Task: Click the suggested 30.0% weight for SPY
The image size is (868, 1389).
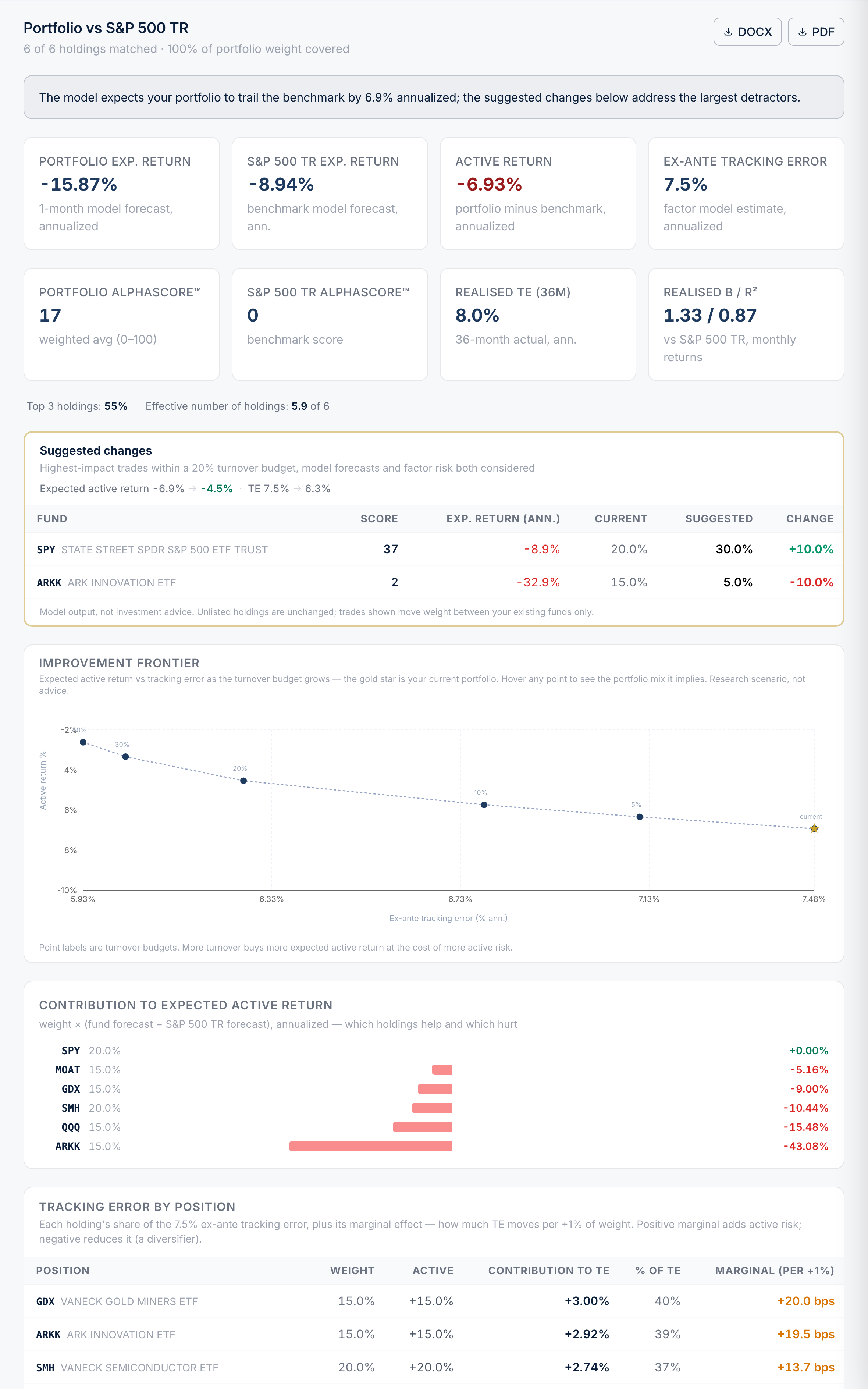Action: 734,549
